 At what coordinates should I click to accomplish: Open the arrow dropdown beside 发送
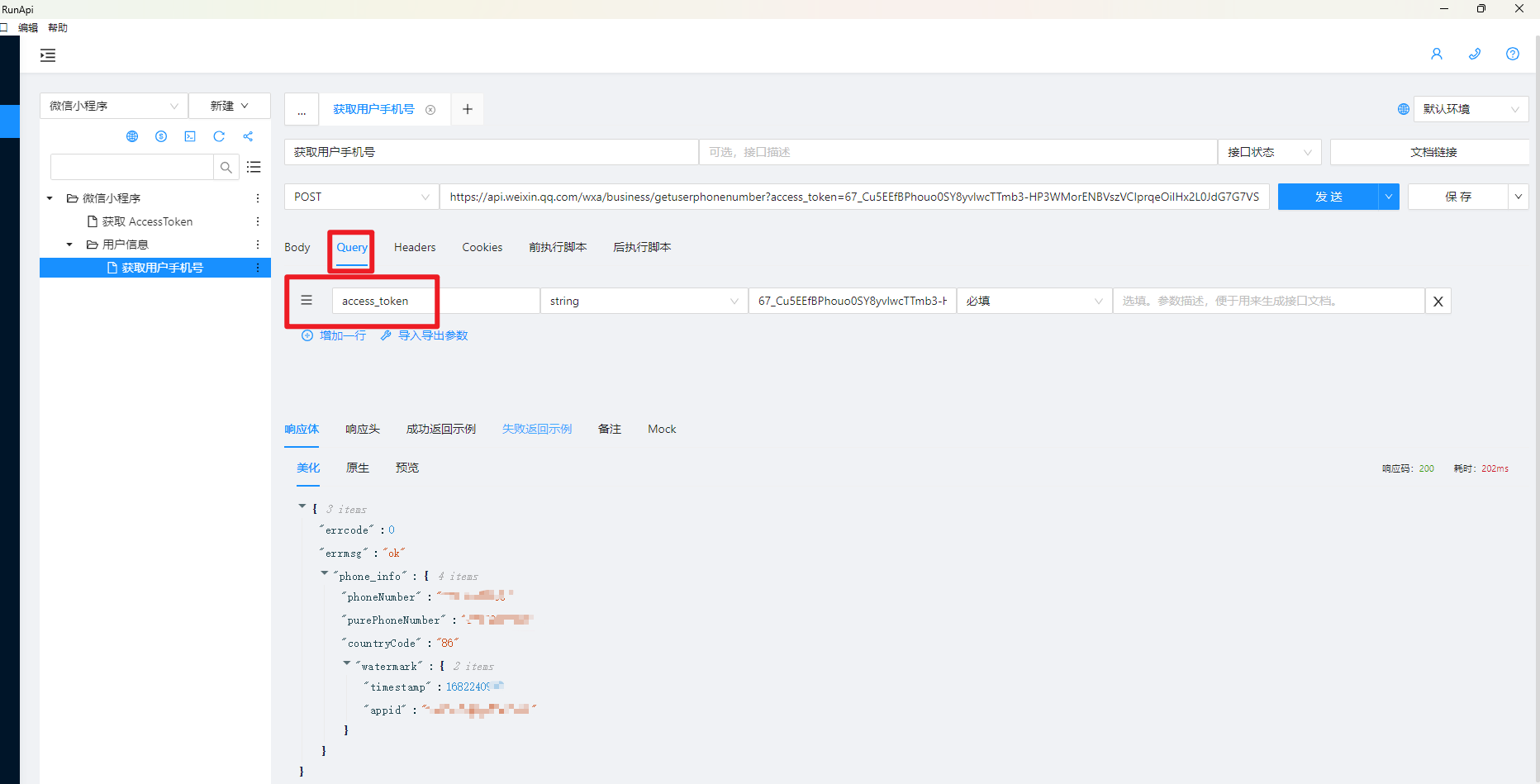[1389, 197]
